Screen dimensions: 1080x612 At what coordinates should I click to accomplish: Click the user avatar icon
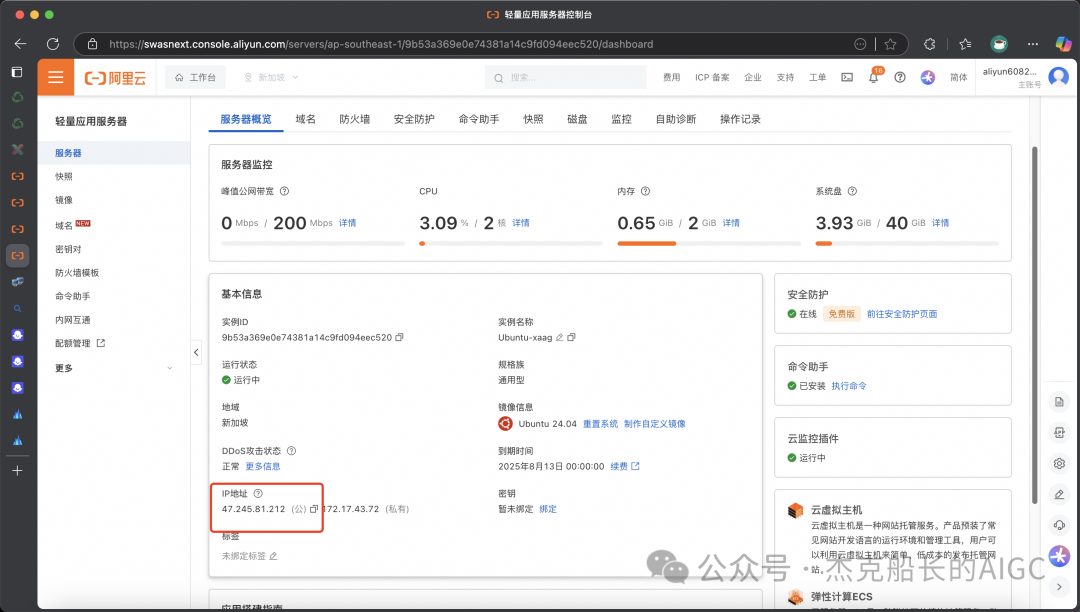point(1058,76)
